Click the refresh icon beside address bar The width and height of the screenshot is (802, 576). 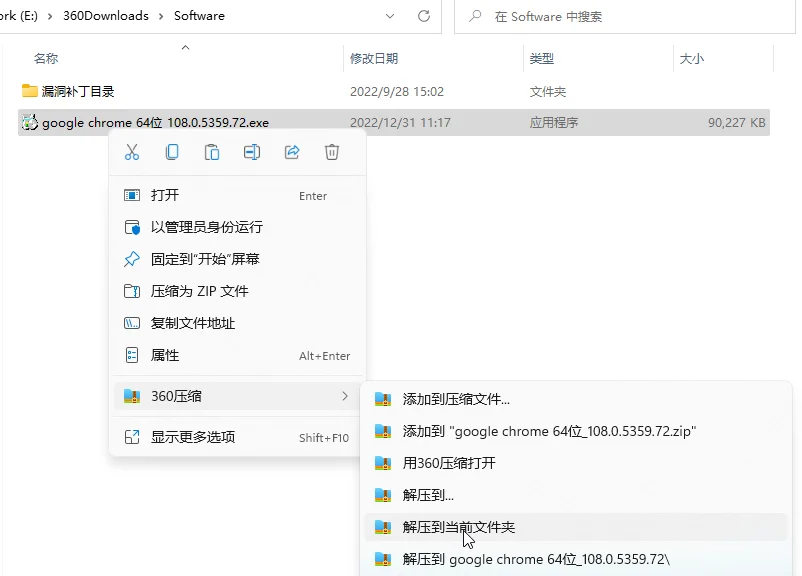click(424, 16)
